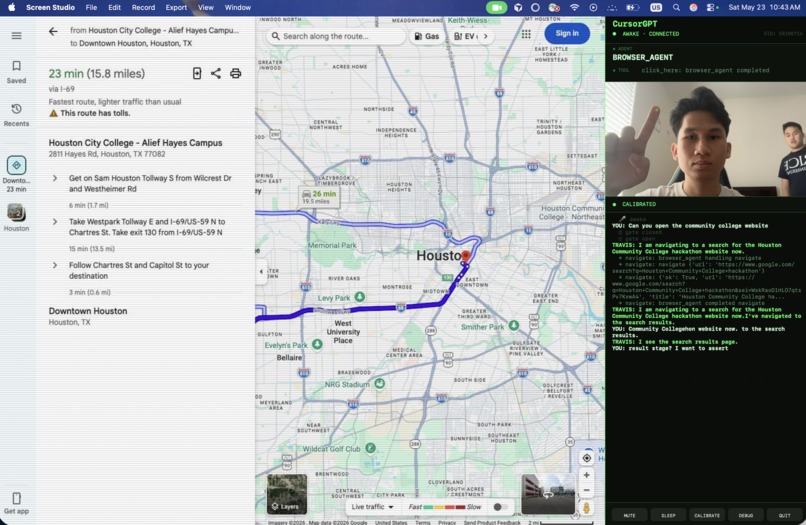This screenshot has width=806, height=525.
Task: Open the Window menu
Action: click(237, 7)
